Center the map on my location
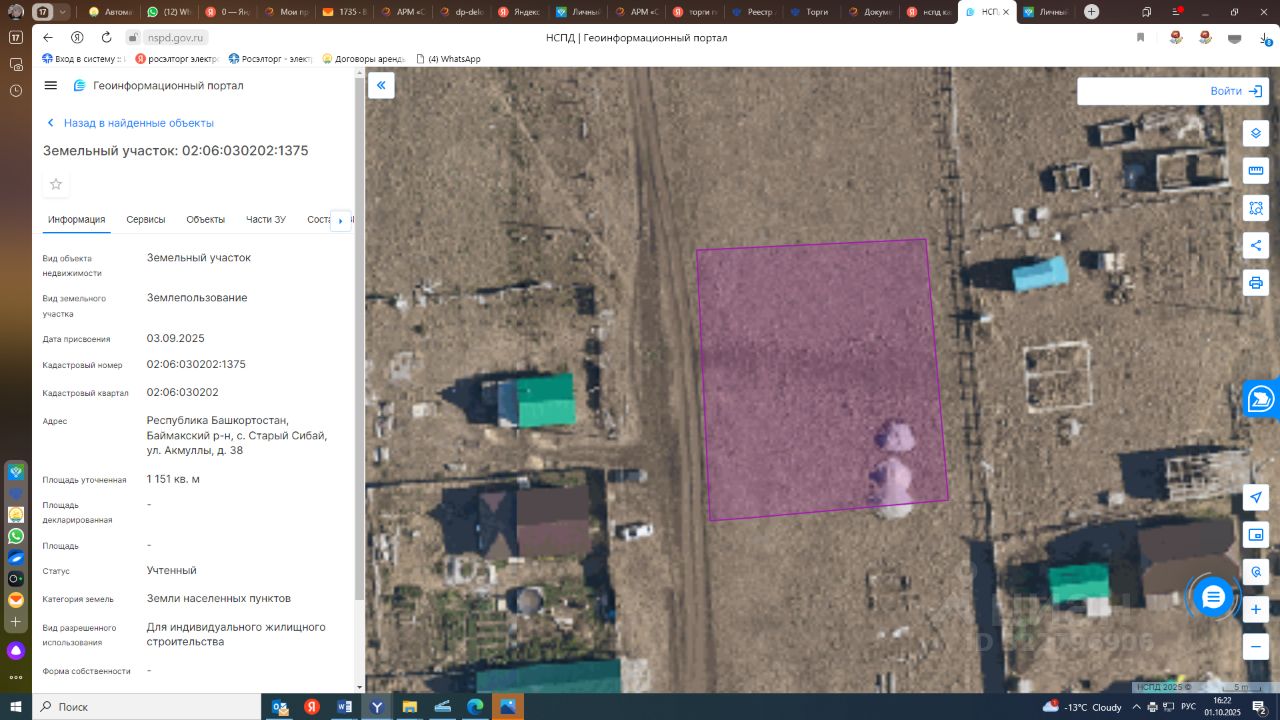 tap(1256, 498)
